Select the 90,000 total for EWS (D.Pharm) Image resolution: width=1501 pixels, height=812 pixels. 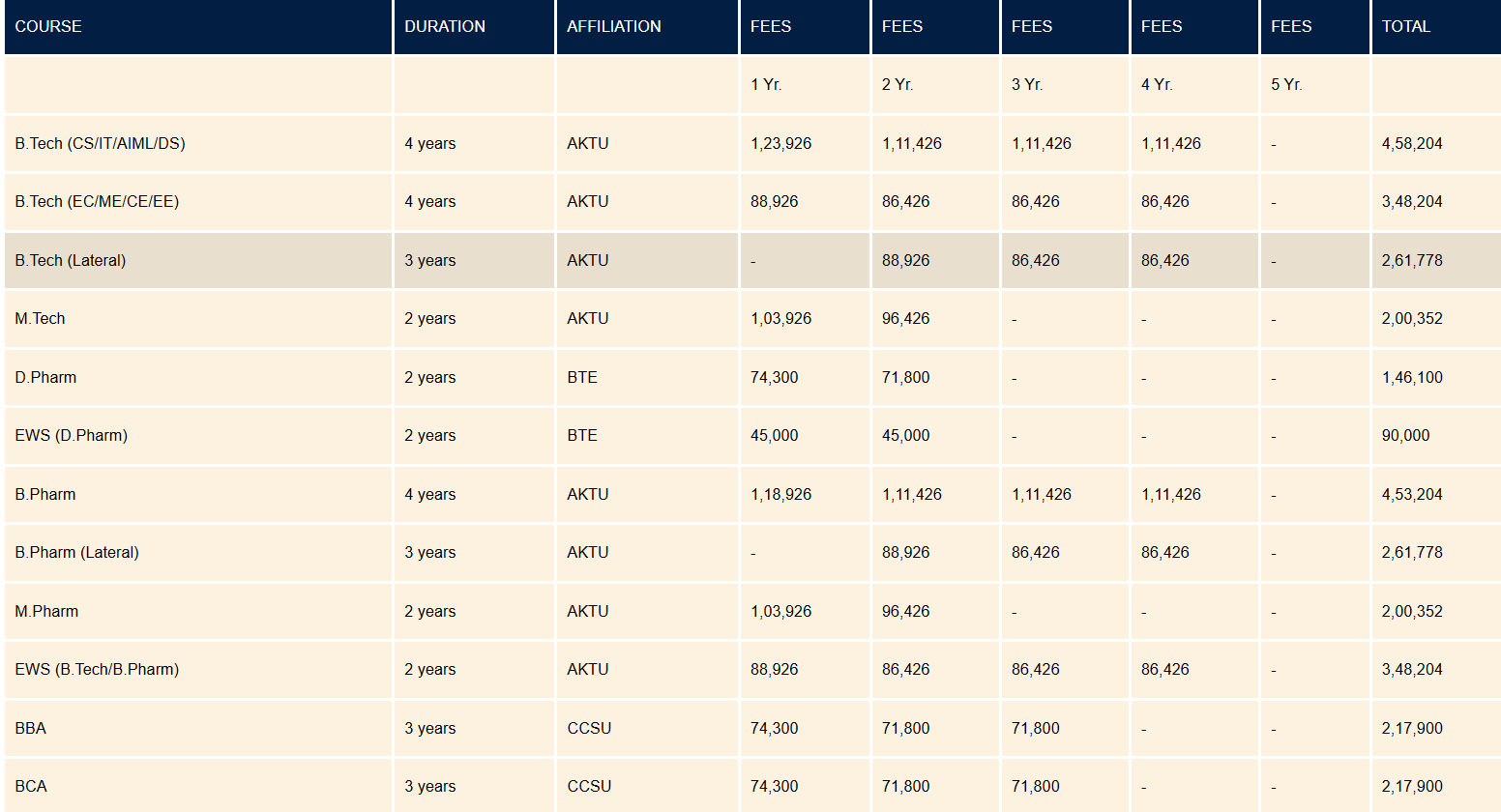click(x=1405, y=436)
